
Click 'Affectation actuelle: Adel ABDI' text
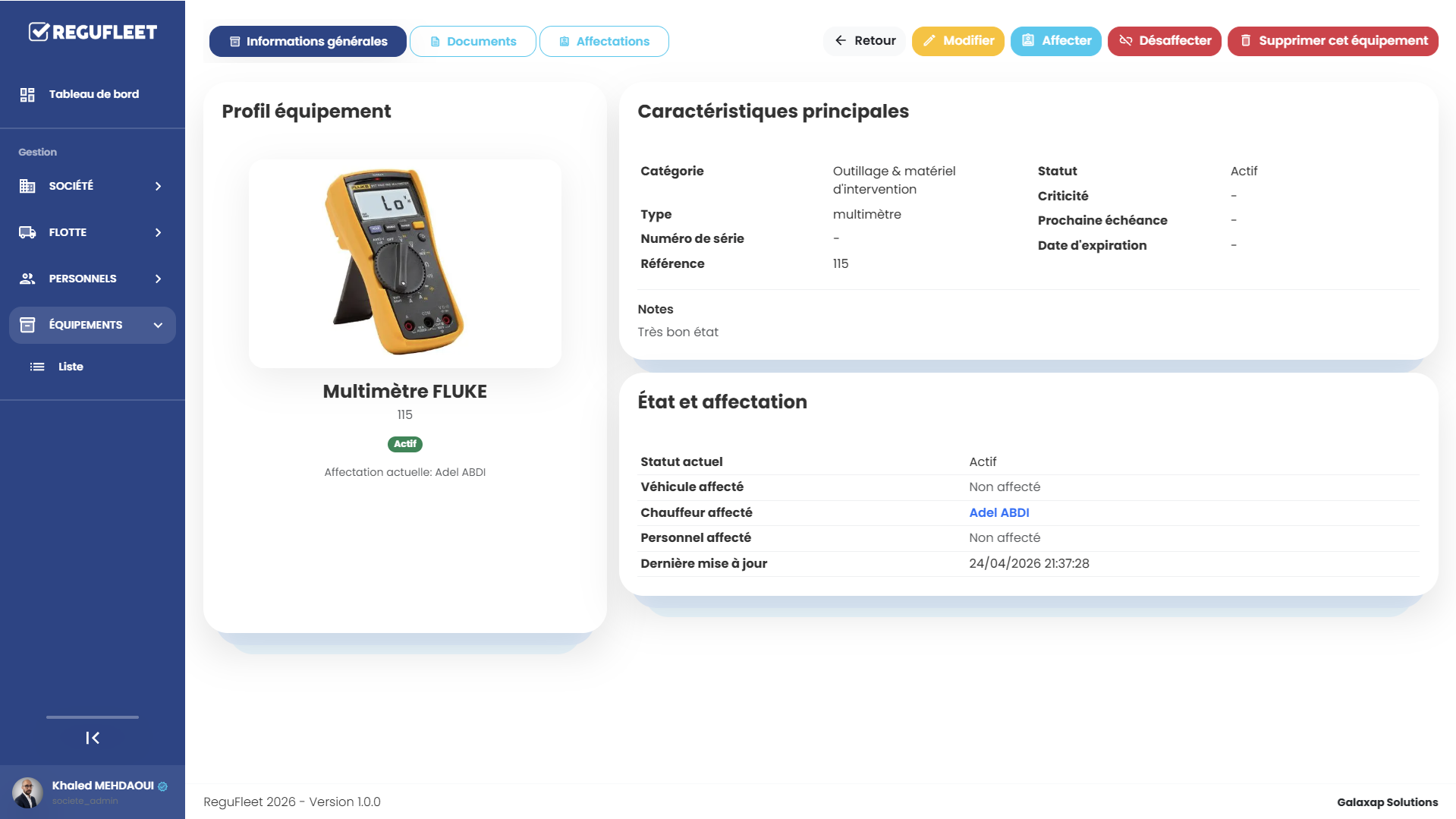click(405, 472)
